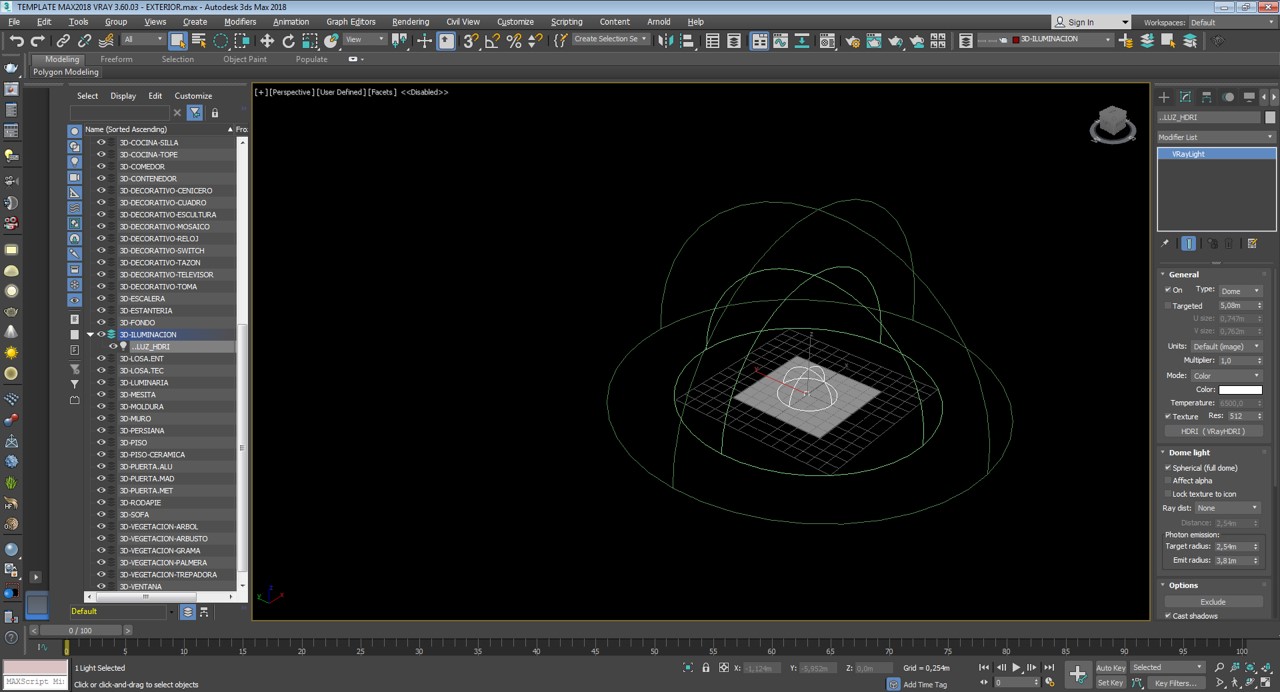
Task: Open the Rendering menu
Action: (x=410, y=21)
